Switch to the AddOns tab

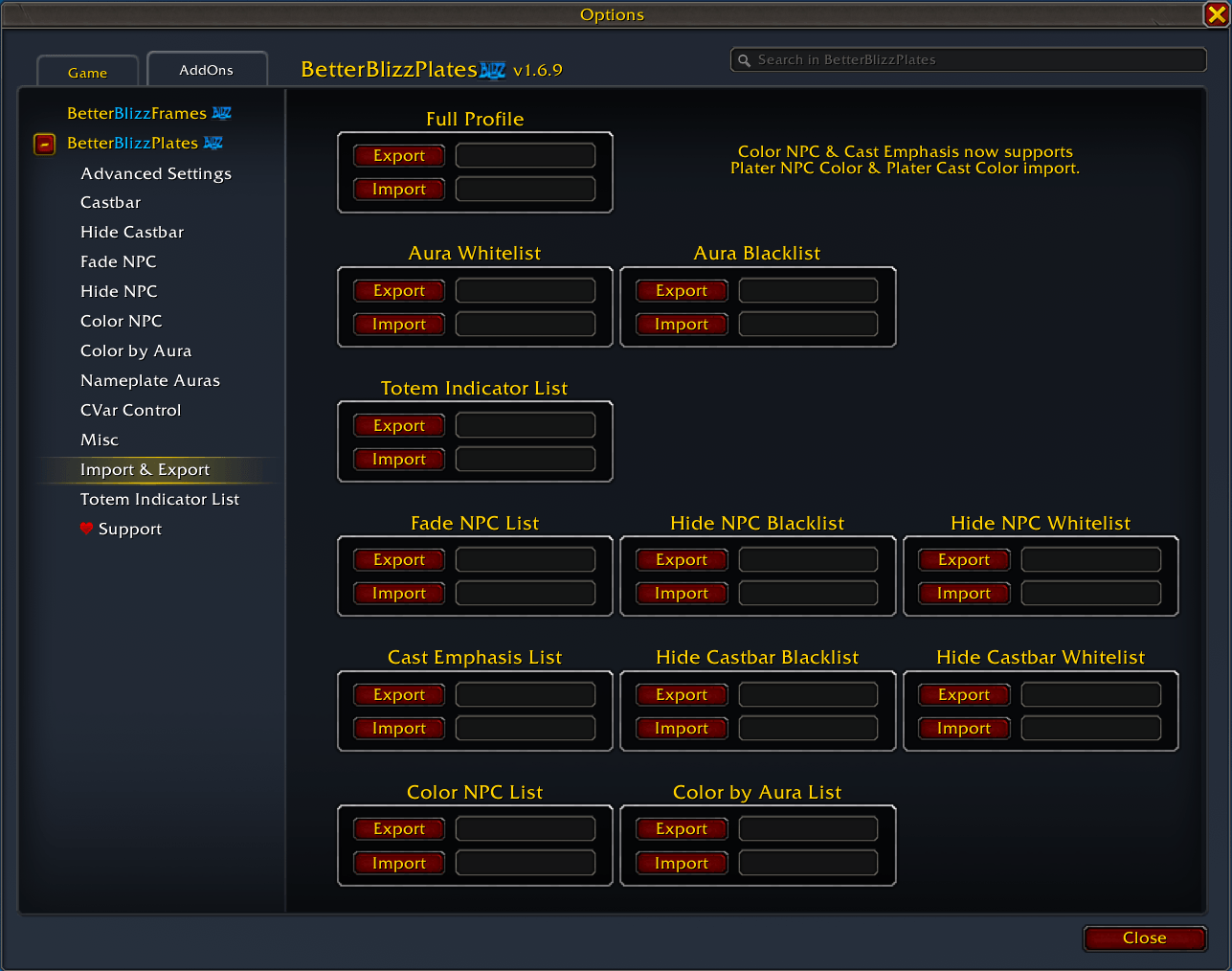pyautogui.click(x=206, y=70)
